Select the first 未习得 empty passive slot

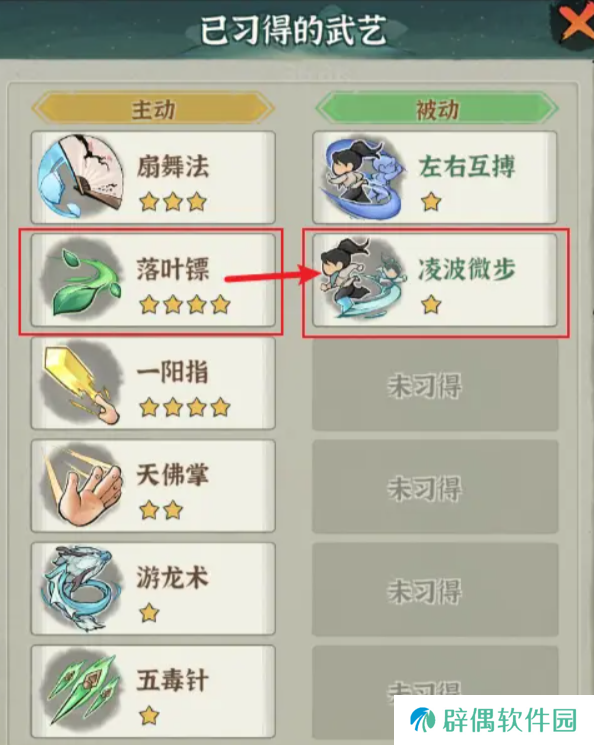click(x=435, y=385)
